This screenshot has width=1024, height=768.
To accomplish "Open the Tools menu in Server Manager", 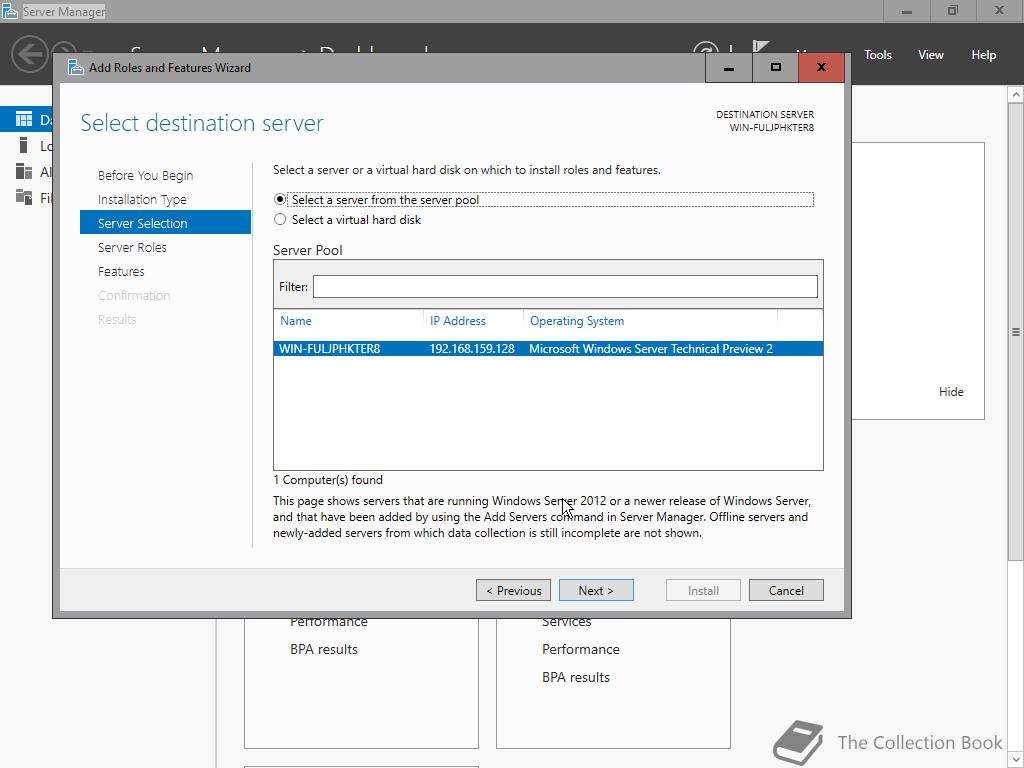I will pyautogui.click(x=878, y=55).
